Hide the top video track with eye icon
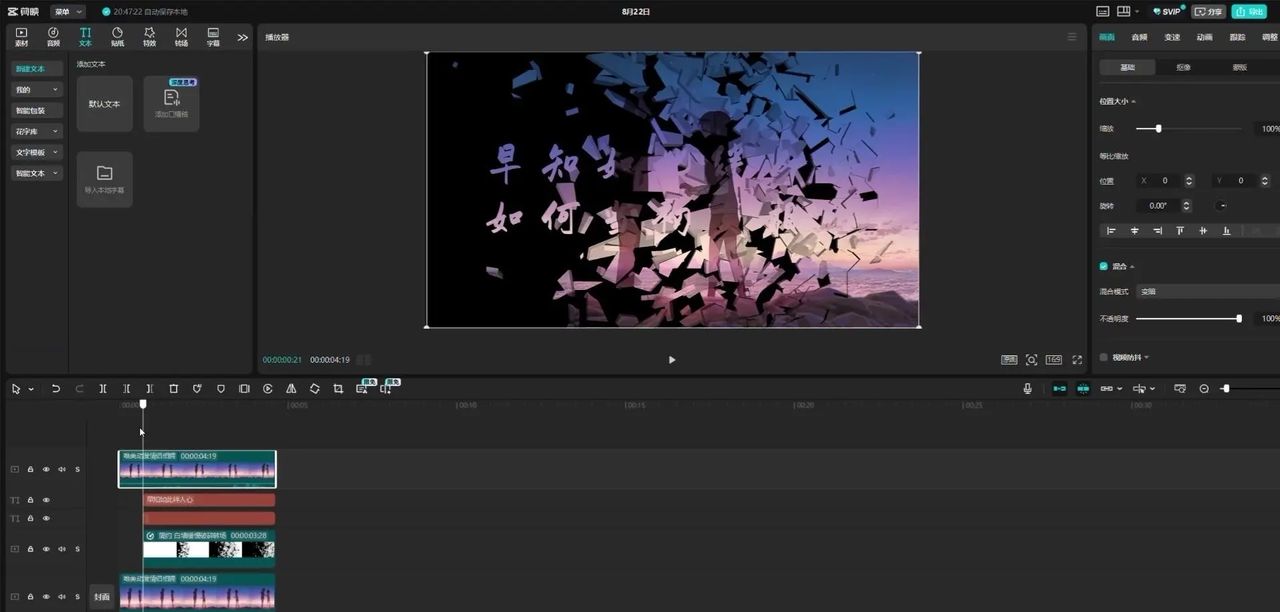1280x612 pixels. click(x=46, y=469)
